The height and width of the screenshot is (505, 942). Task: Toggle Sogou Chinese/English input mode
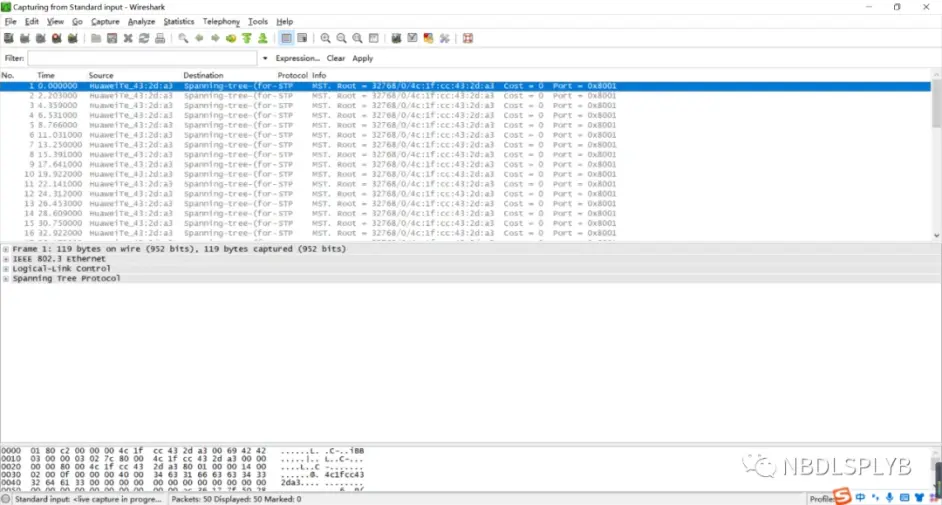[x=860, y=498]
